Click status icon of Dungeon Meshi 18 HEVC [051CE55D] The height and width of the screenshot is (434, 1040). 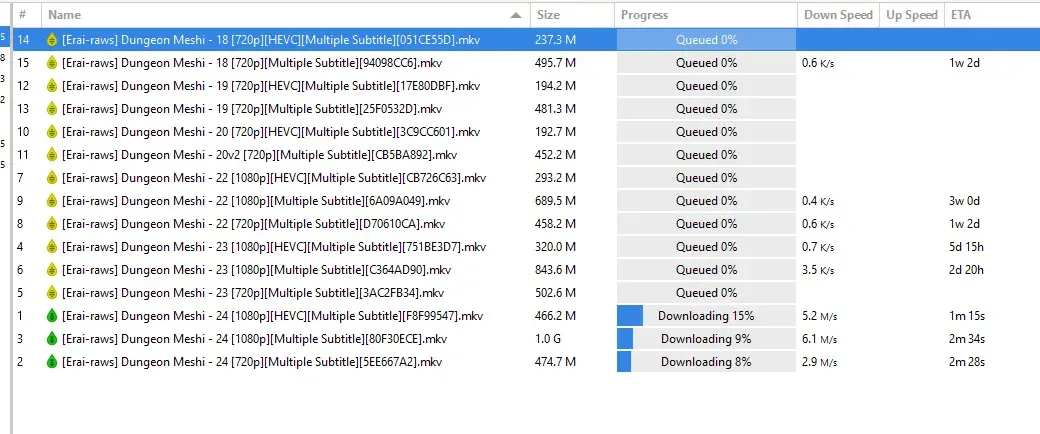tap(52, 40)
